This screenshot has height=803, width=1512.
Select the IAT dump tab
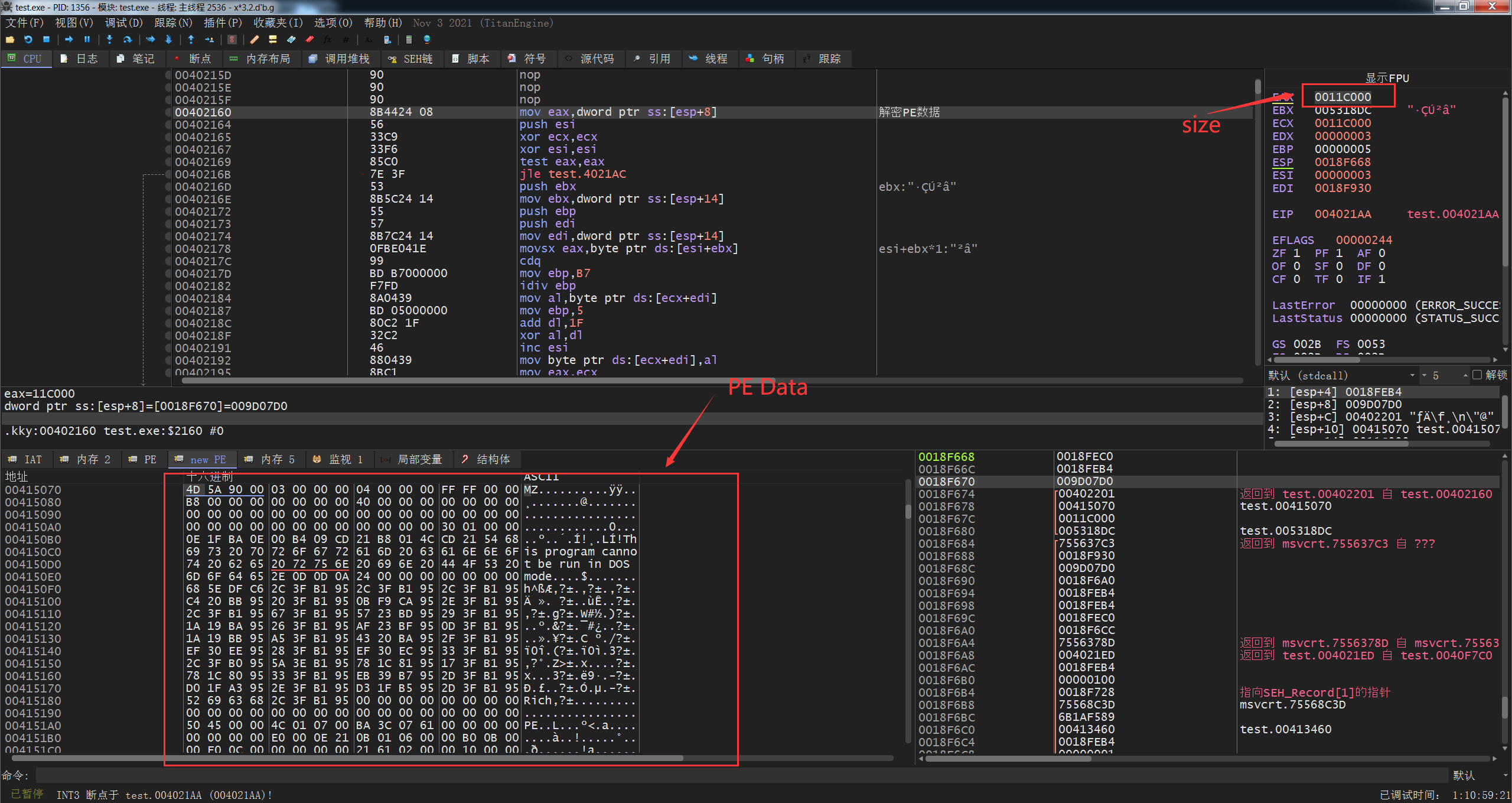coord(25,459)
